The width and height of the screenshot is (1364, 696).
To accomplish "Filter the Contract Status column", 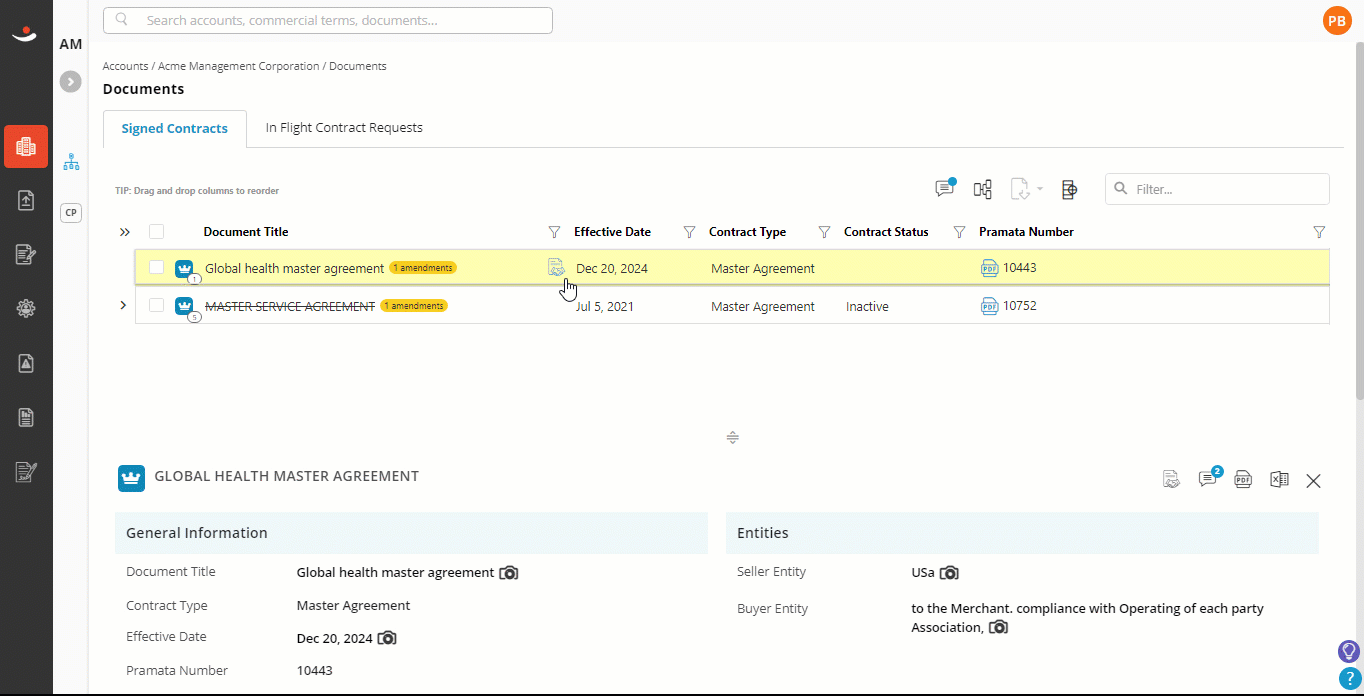I will [959, 232].
